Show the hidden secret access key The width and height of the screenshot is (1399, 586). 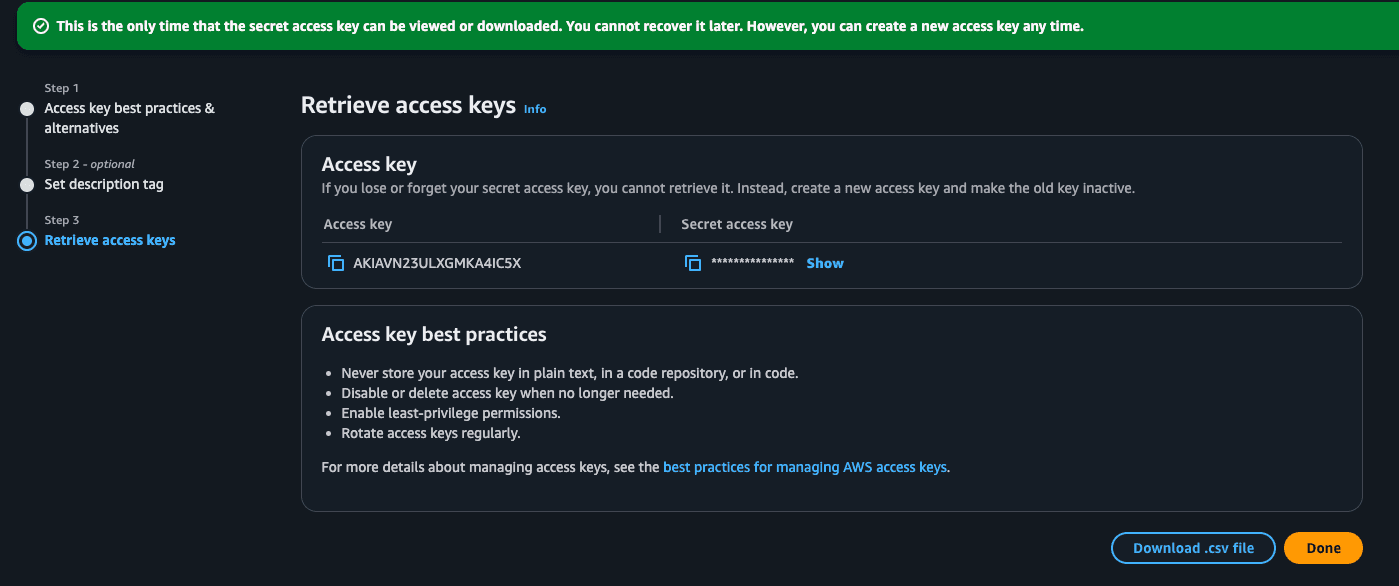[825, 263]
